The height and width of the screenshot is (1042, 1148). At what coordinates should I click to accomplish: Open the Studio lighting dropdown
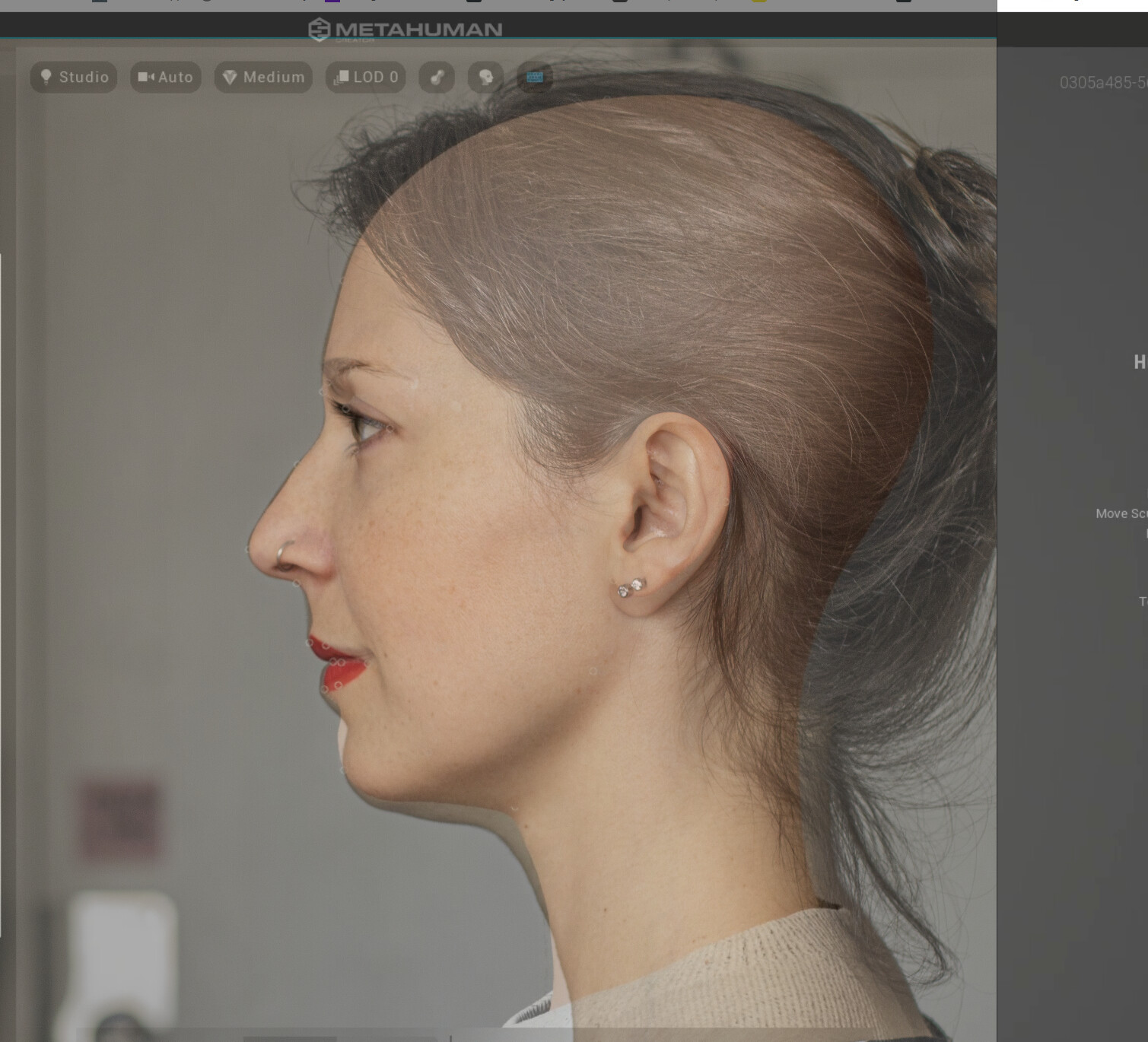click(74, 77)
